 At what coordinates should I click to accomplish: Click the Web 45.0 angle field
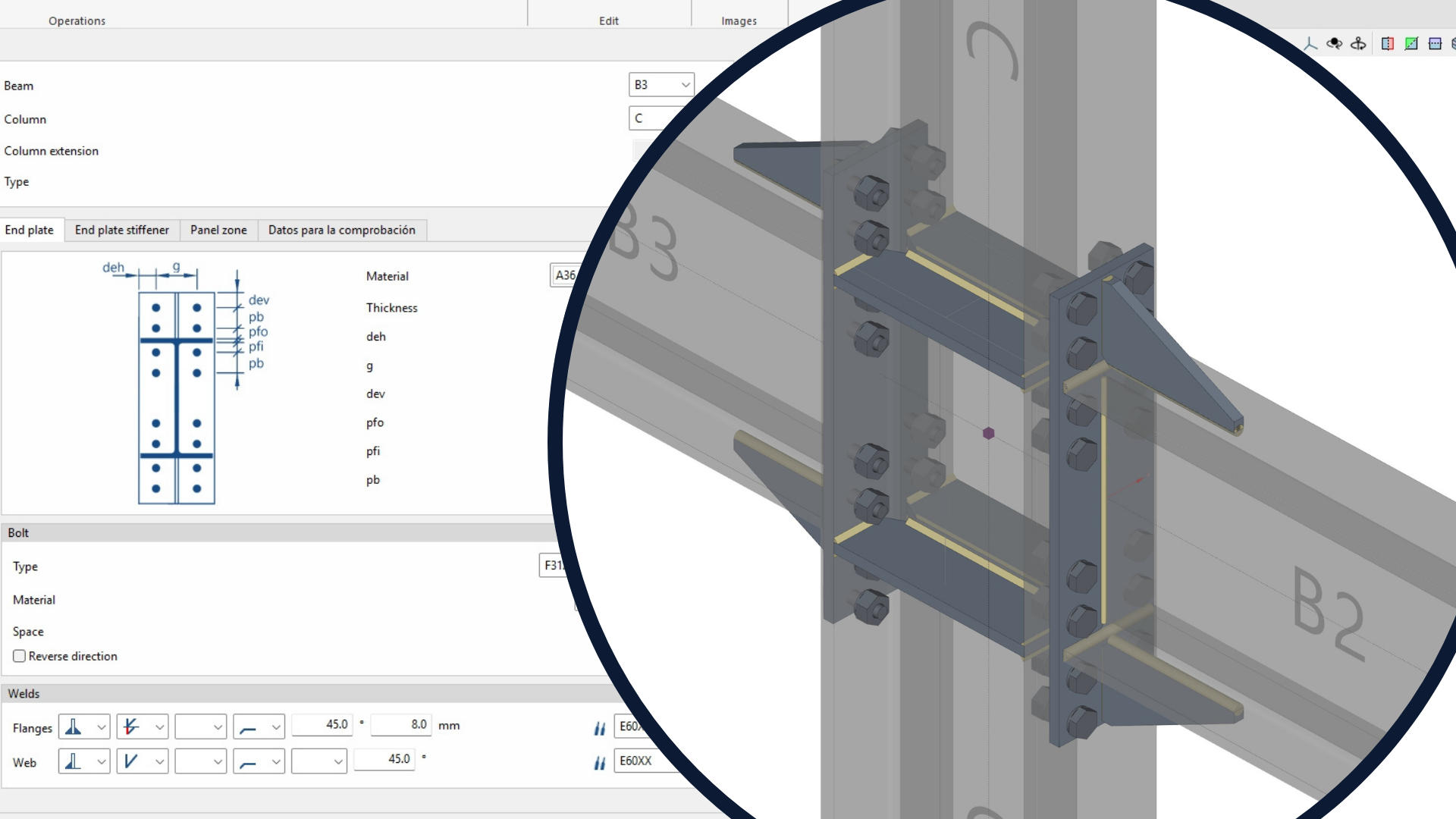(x=384, y=759)
